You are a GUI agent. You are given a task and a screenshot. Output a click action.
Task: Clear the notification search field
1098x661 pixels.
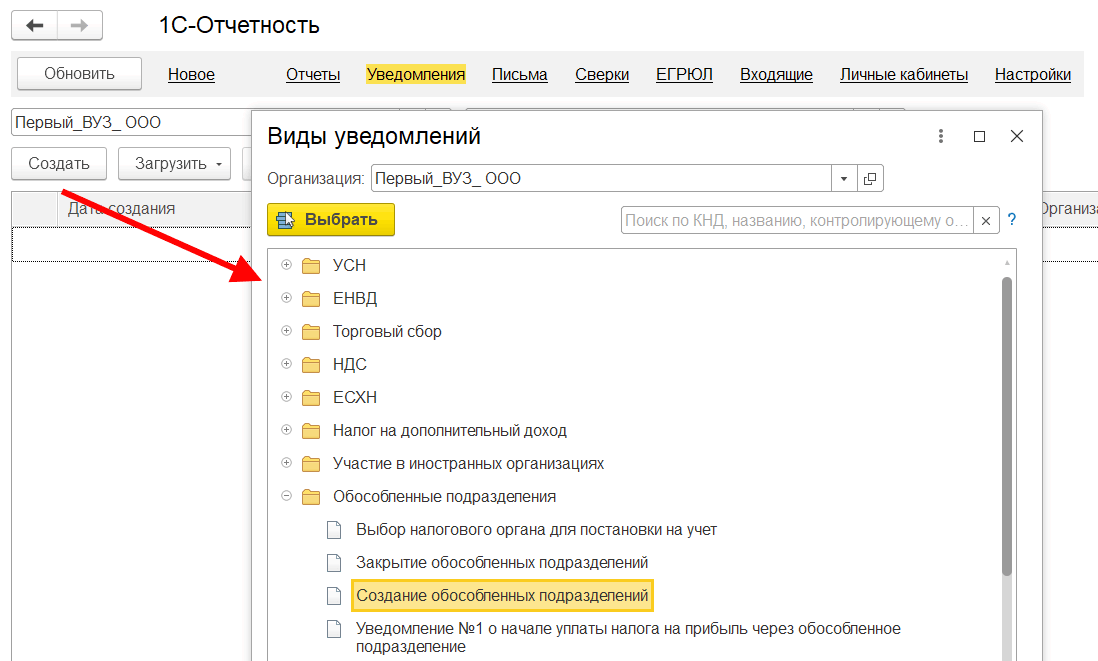click(986, 221)
